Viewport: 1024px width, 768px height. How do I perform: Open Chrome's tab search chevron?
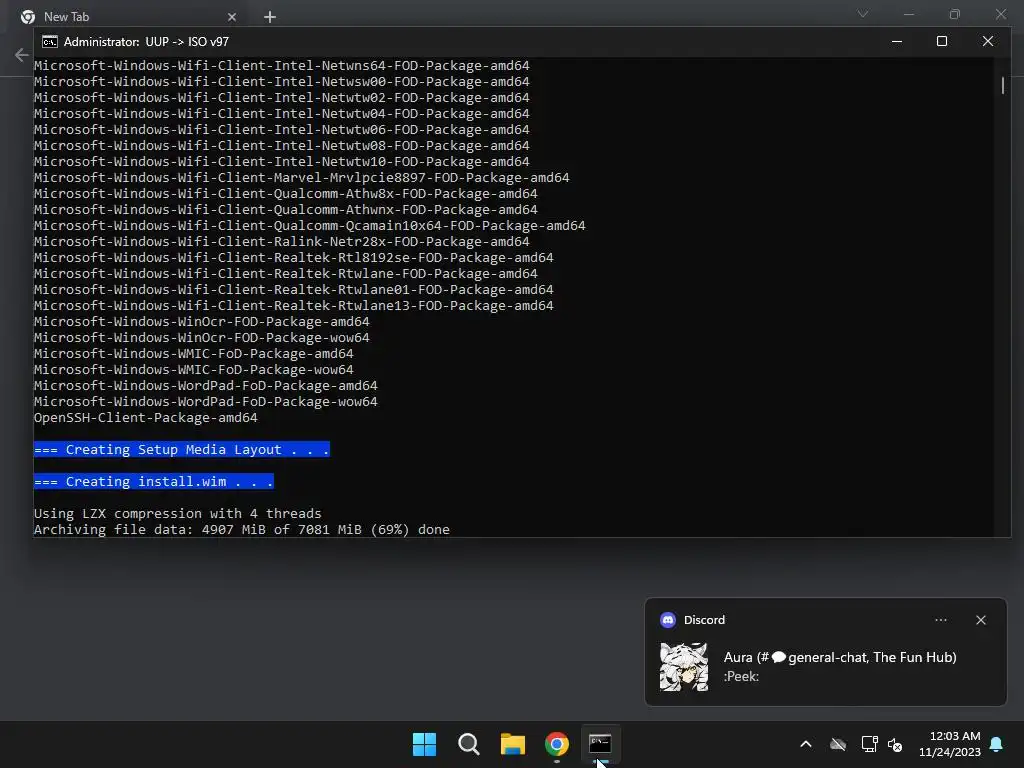click(x=863, y=14)
